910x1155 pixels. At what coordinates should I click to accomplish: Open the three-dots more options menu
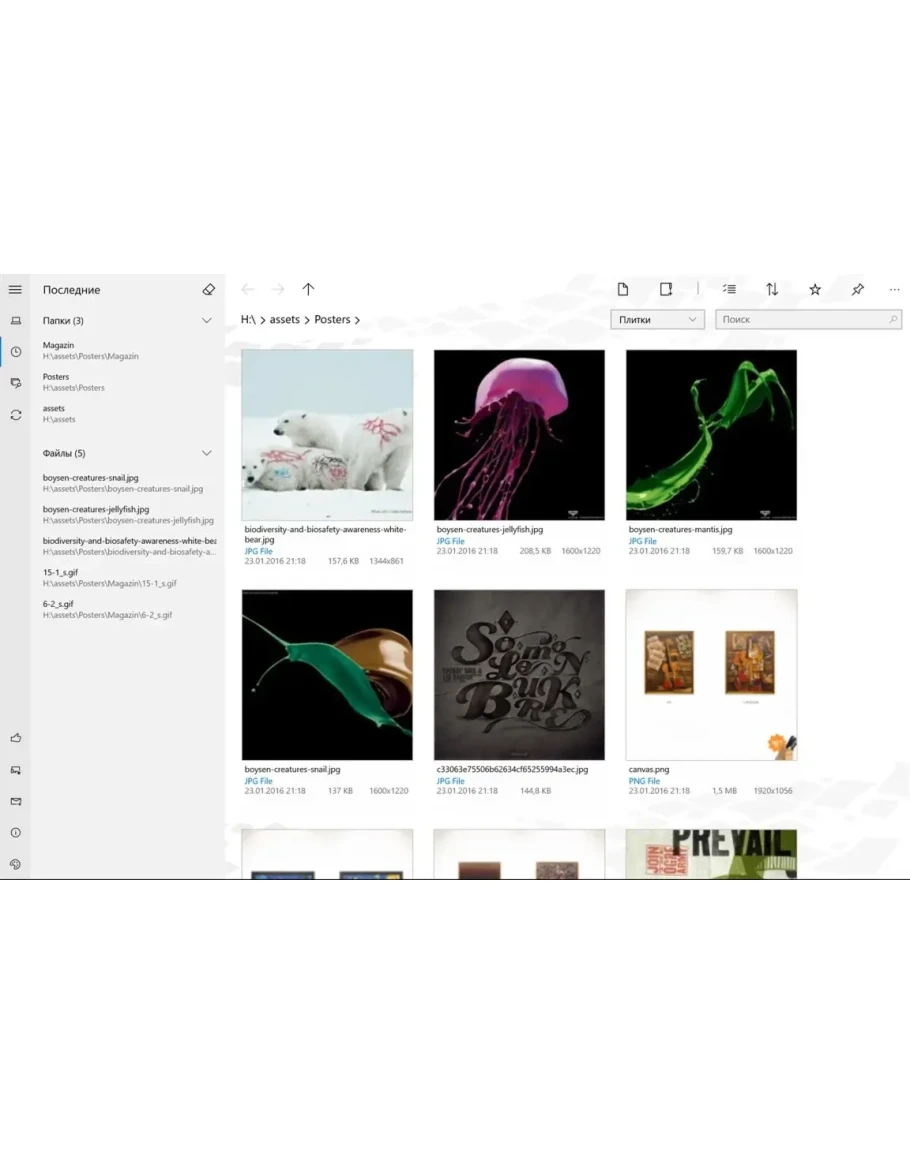point(894,290)
